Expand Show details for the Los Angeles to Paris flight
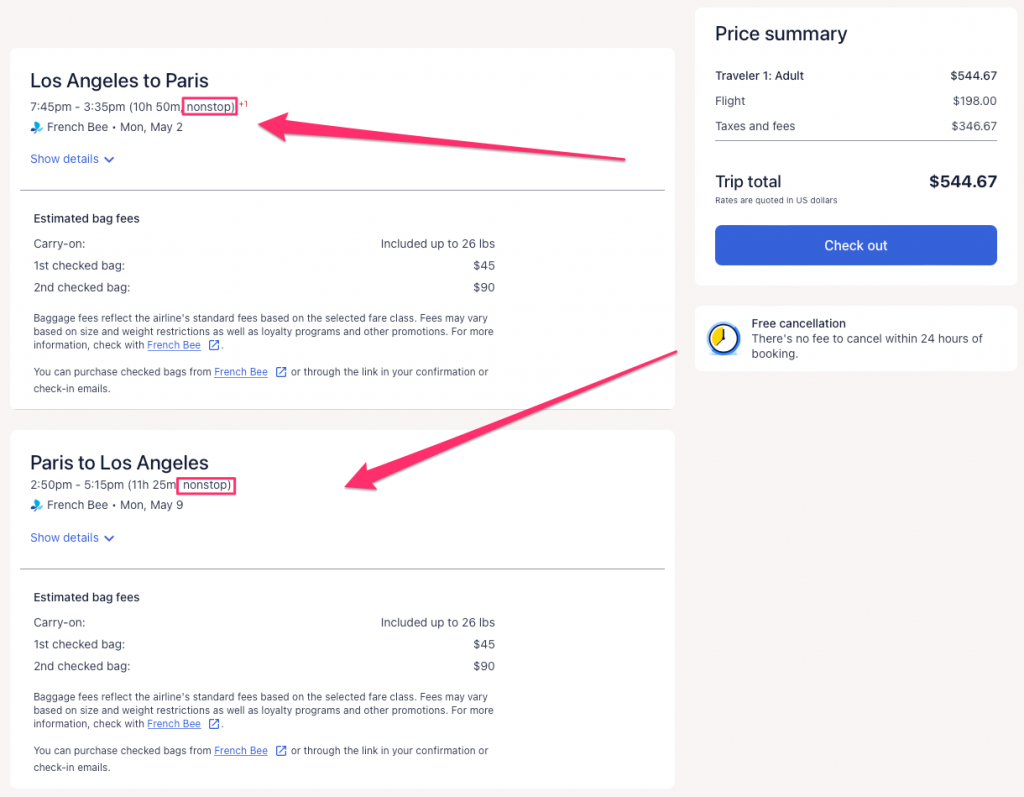The width and height of the screenshot is (1024, 797). click(65, 159)
